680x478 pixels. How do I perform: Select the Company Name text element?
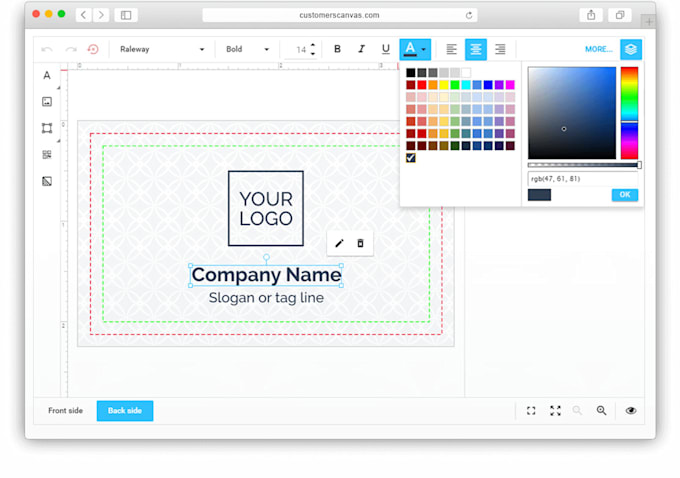(266, 275)
